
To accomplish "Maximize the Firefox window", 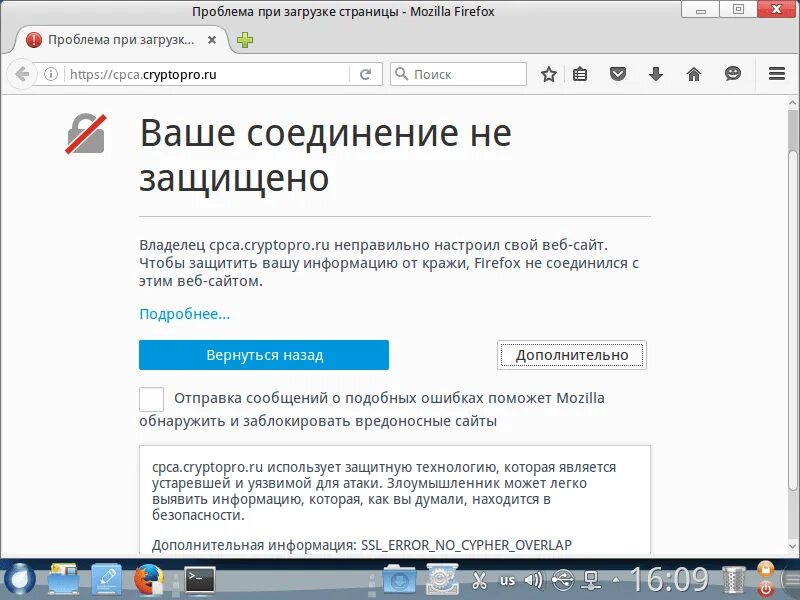I will (738, 10).
